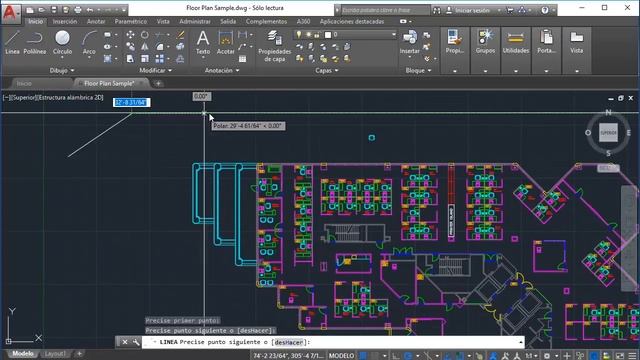This screenshot has height=360, width=640.
Task: Click the layer color swatch beside 0
Action: tap(327, 35)
